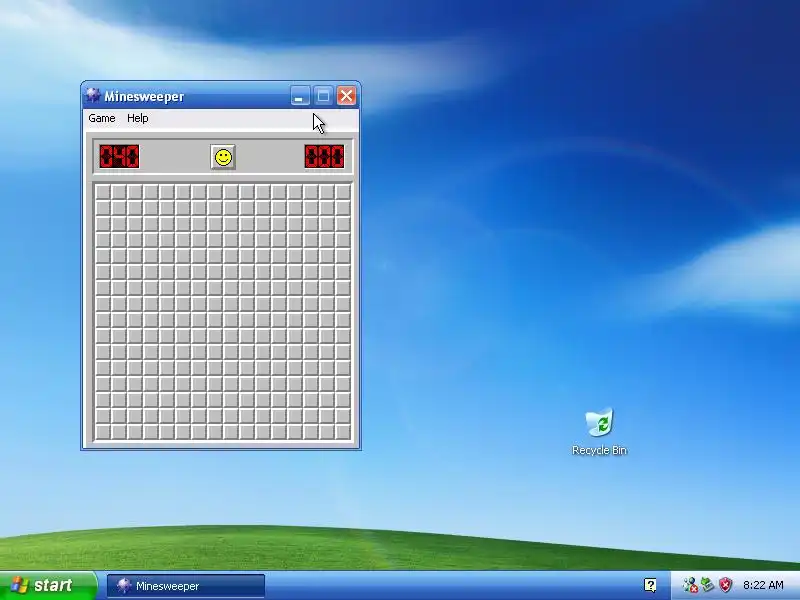Open the Game menu
Viewport: 800px width, 600px height.
[x=102, y=118]
